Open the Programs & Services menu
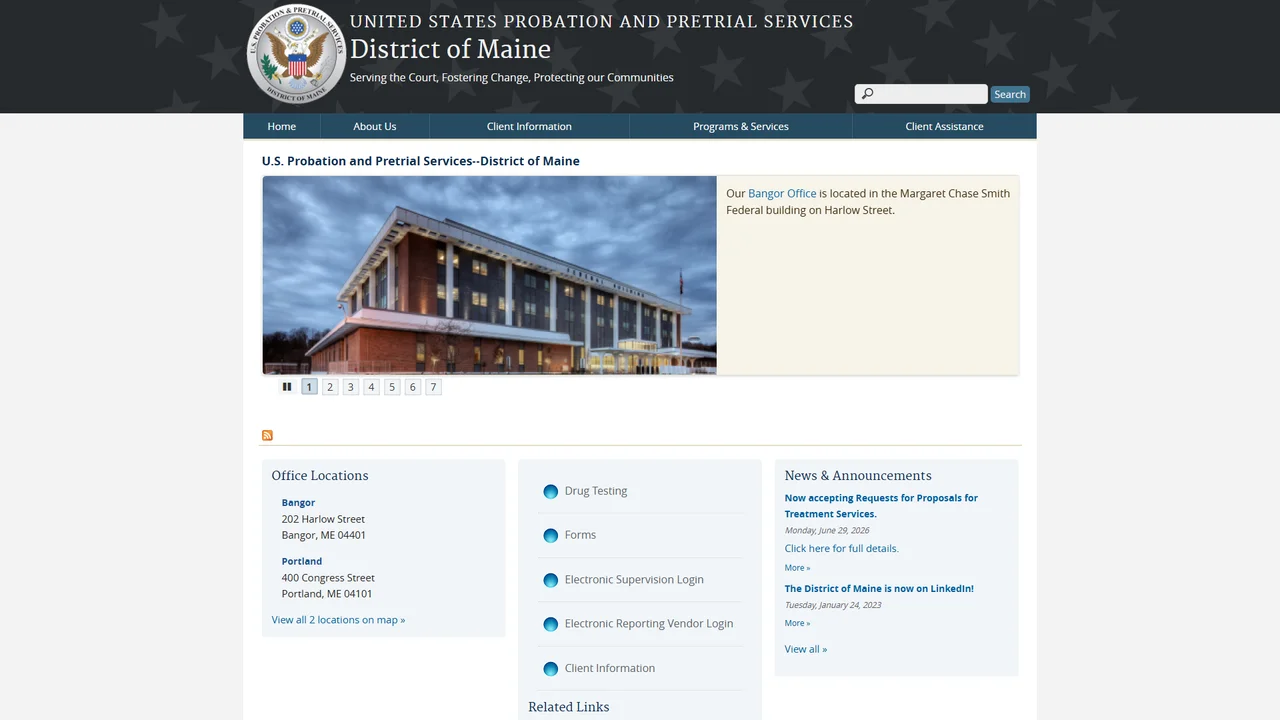The width and height of the screenshot is (1280, 720). pos(741,126)
